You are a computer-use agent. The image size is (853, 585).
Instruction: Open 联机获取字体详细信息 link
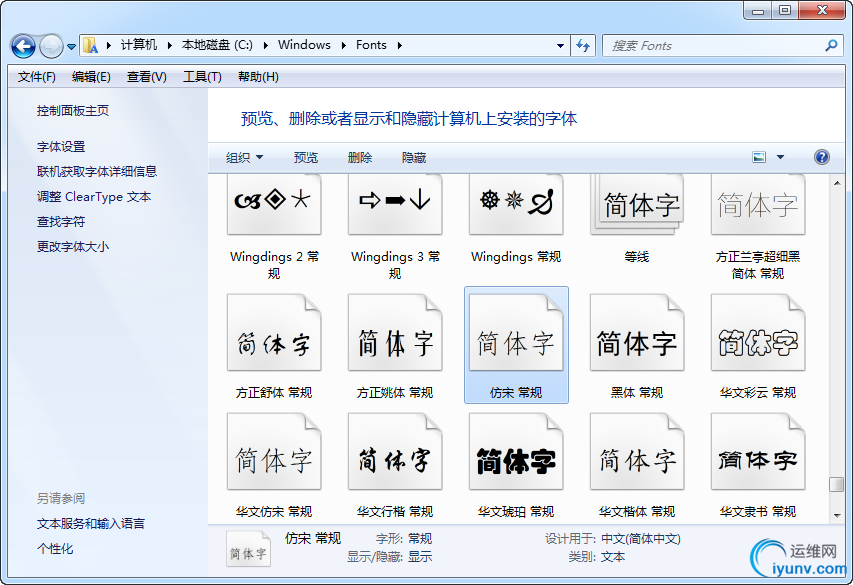pos(97,172)
